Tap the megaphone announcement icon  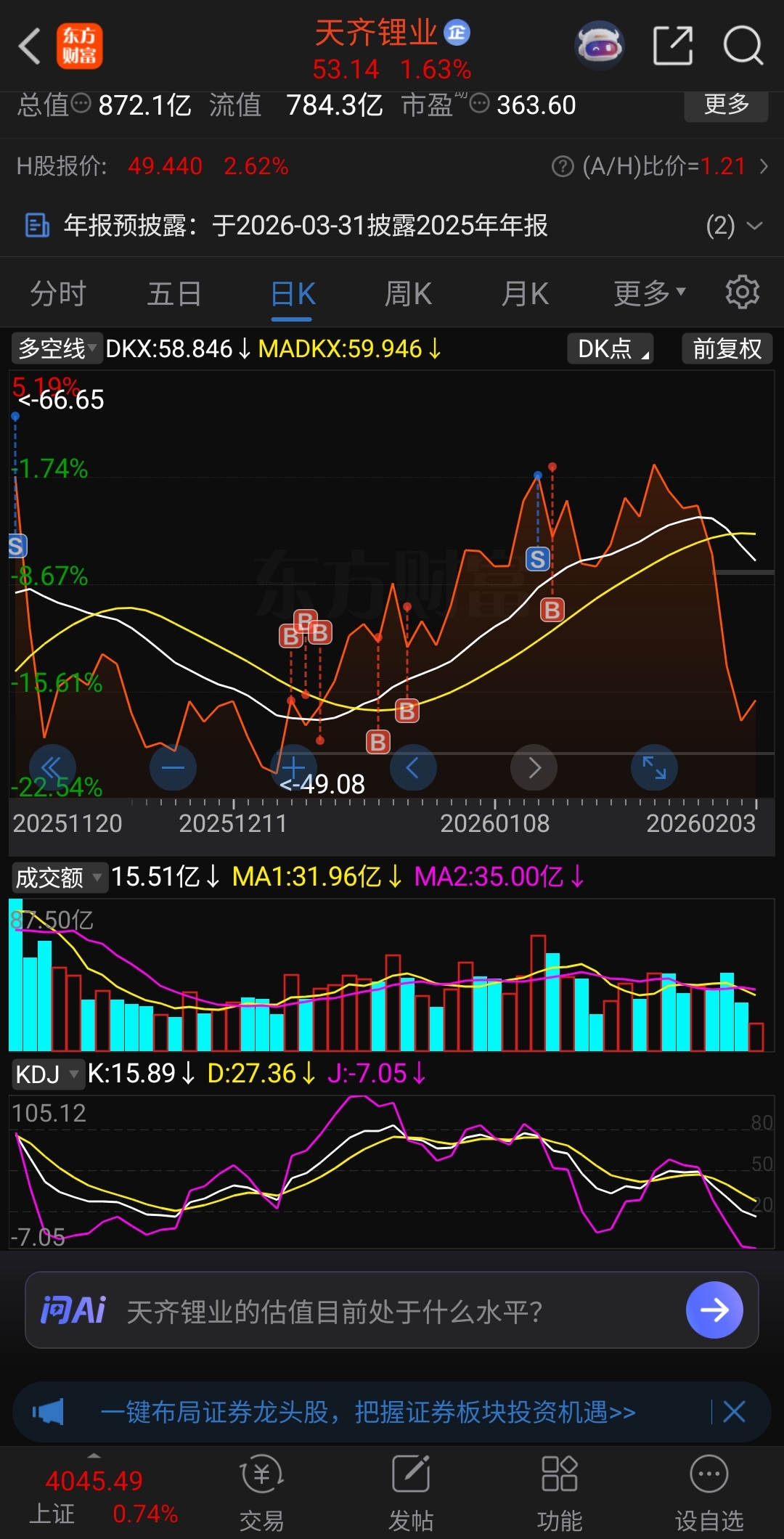[x=48, y=1412]
